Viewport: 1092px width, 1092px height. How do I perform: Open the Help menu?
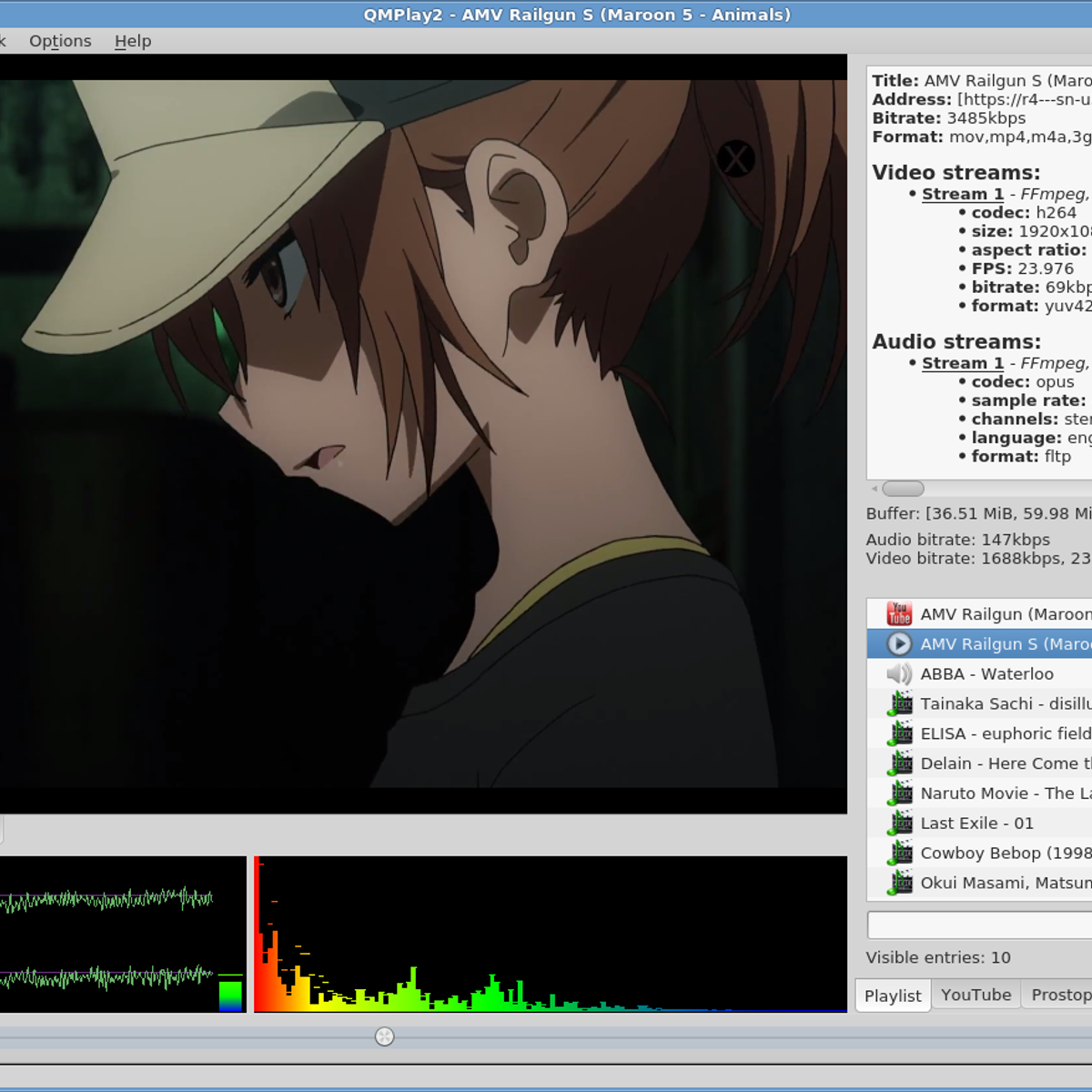click(x=133, y=41)
